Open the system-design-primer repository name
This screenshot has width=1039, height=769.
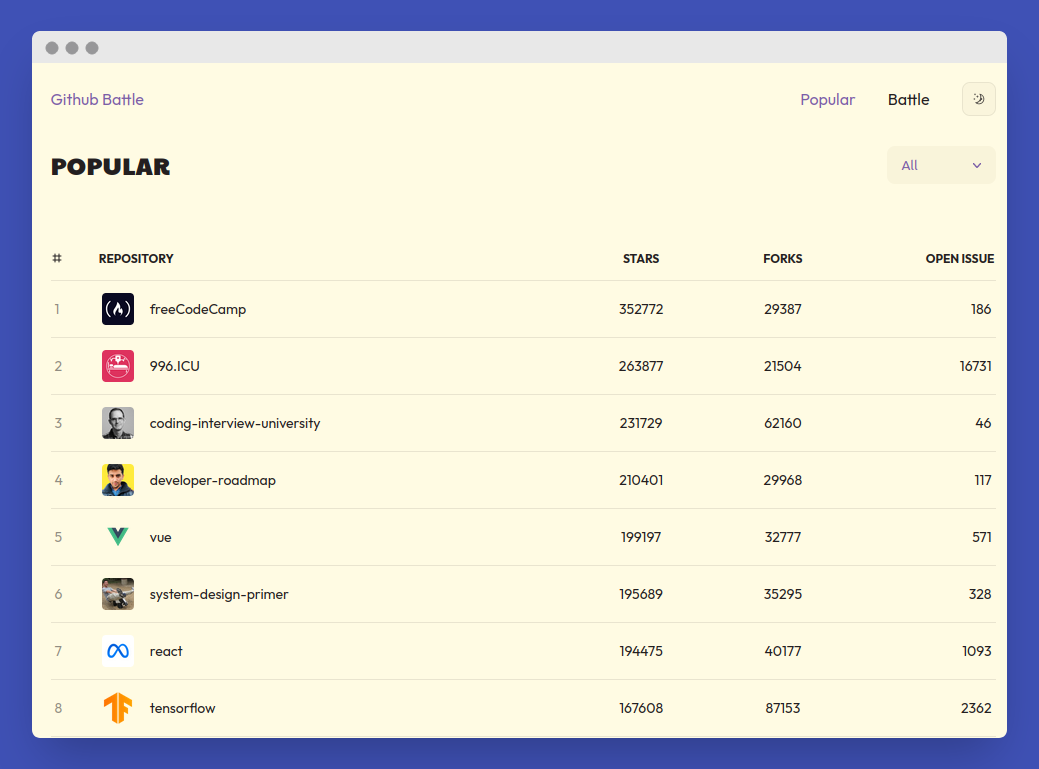point(219,594)
